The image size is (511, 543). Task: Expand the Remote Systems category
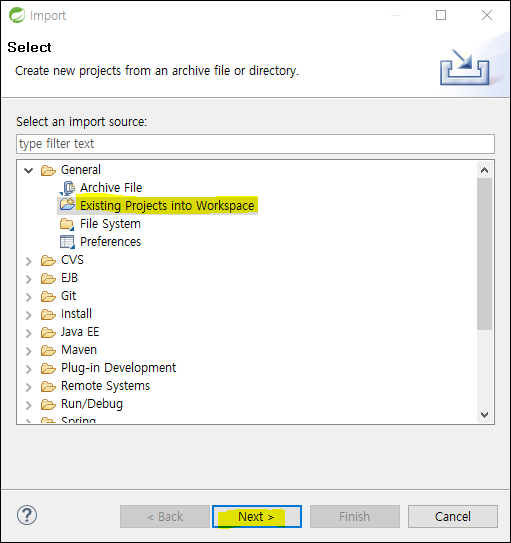point(29,387)
